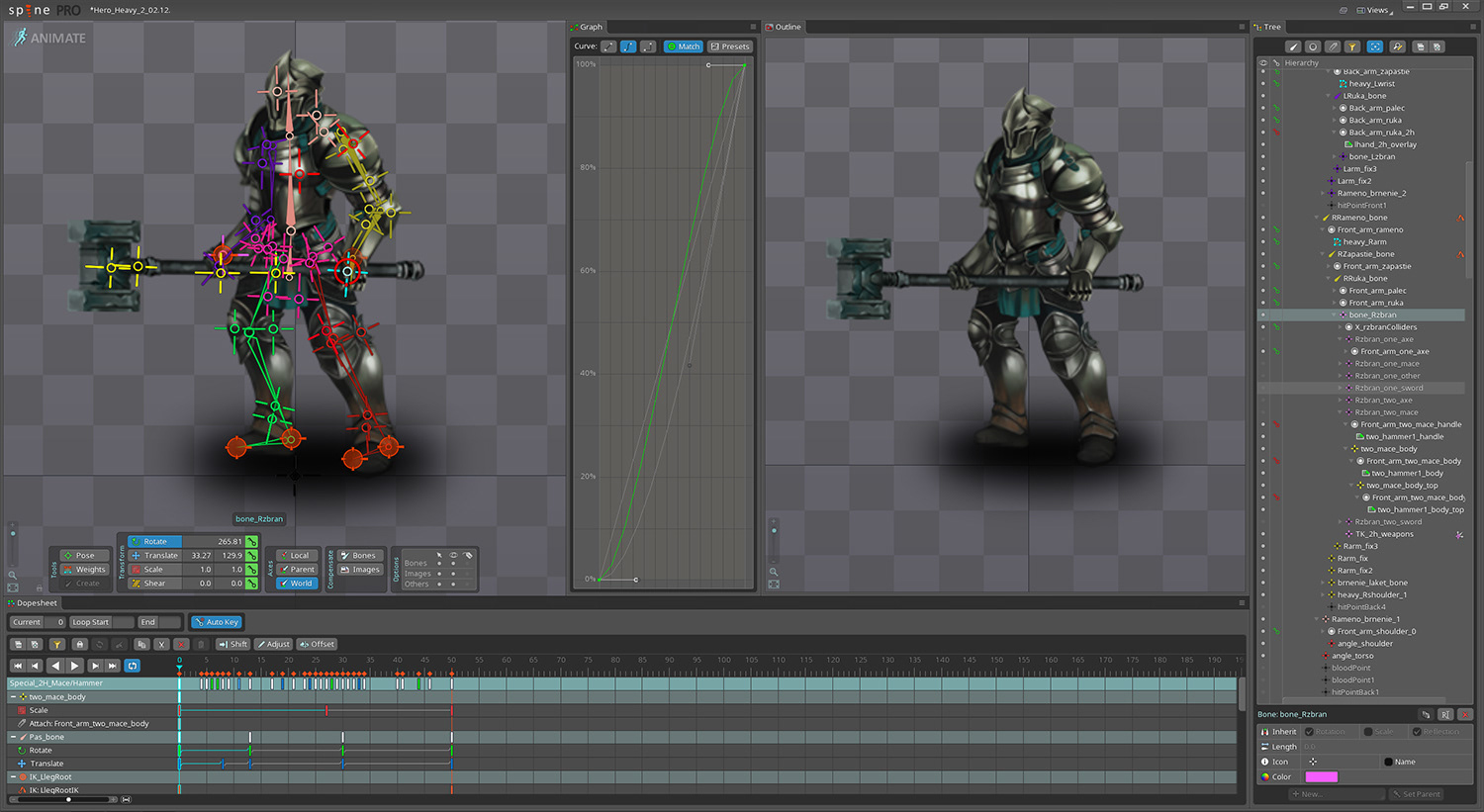The image size is (1484, 812).
Task: Collapse the RRameno_bone tree node
Action: click(x=1316, y=218)
